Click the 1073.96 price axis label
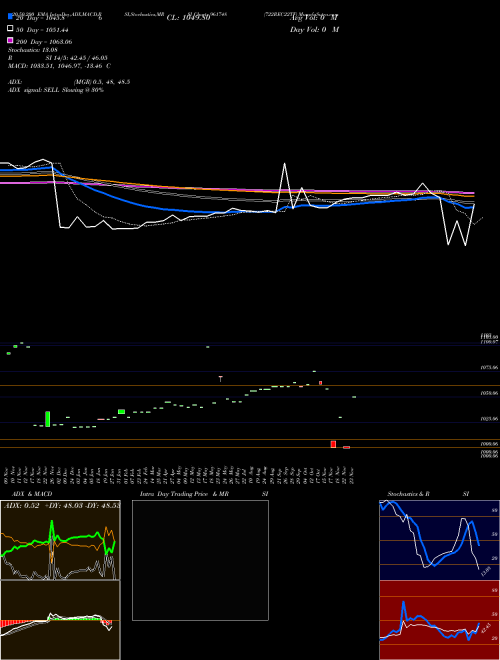Image resolution: width=500 pixels, height=660 pixels. click(x=489, y=367)
